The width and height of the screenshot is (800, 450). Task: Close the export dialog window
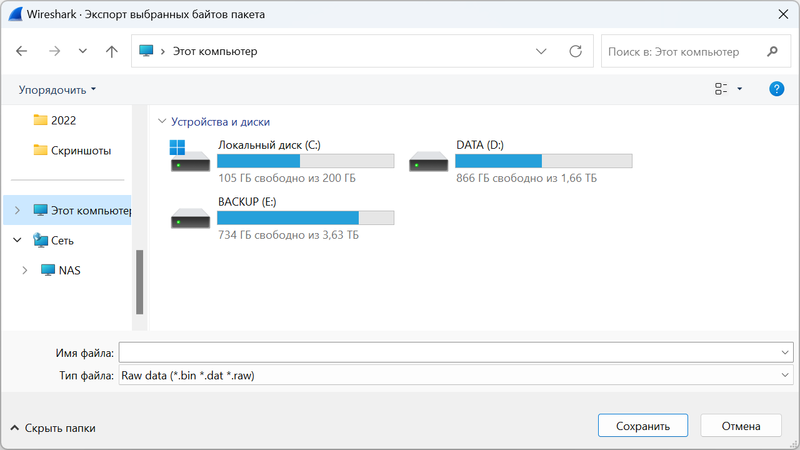783,14
